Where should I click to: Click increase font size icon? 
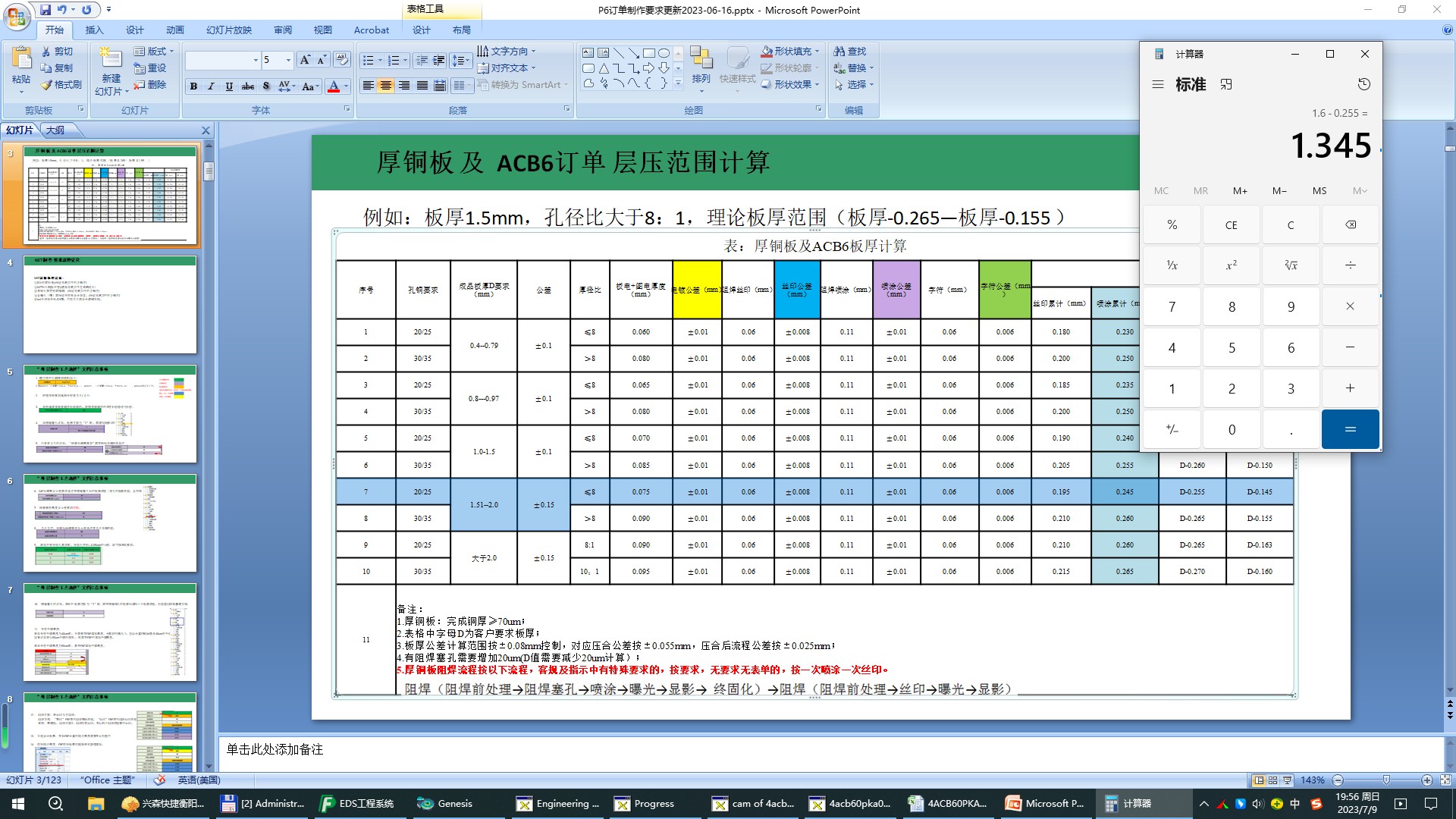[x=304, y=60]
